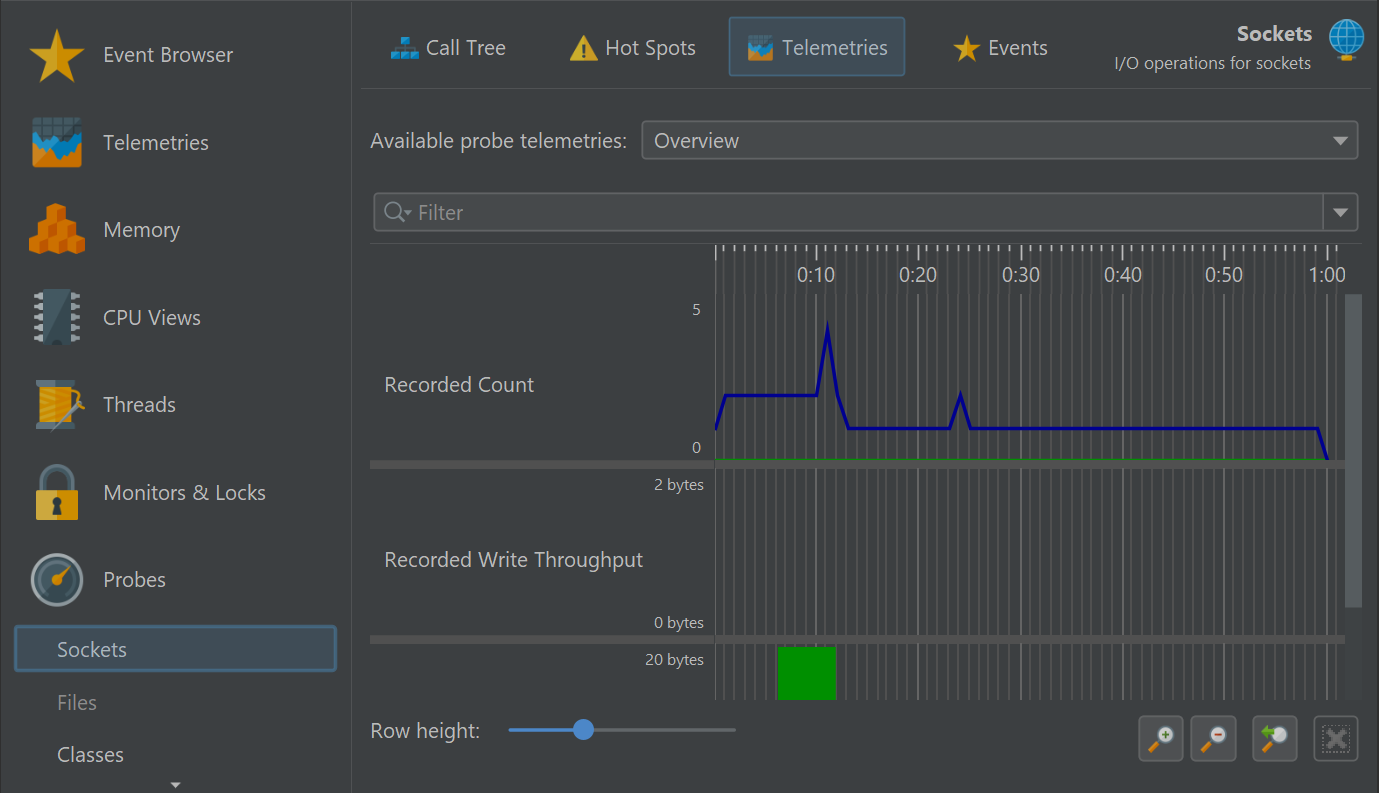Viewport: 1379px width, 793px height.
Task: Click the Row height slider handle
Action: tap(583, 730)
